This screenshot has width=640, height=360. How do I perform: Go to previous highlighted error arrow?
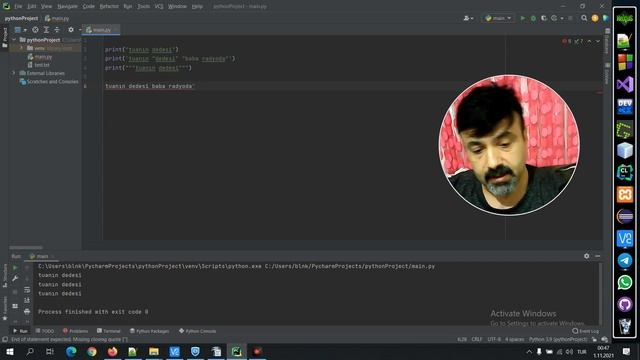pos(589,41)
